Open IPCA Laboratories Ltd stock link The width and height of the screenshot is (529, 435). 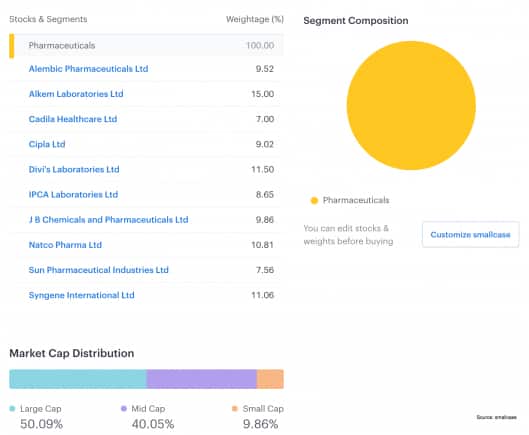click(x=73, y=195)
